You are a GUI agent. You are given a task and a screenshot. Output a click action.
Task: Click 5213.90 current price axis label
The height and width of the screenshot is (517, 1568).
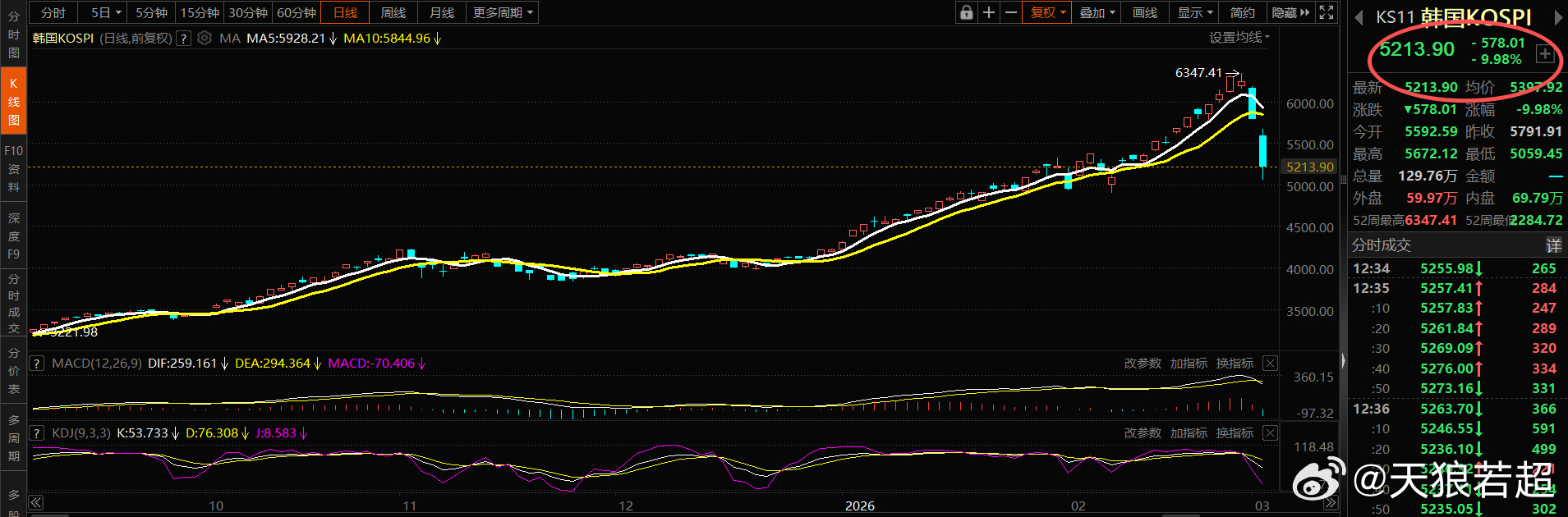click(x=1310, y=167)
